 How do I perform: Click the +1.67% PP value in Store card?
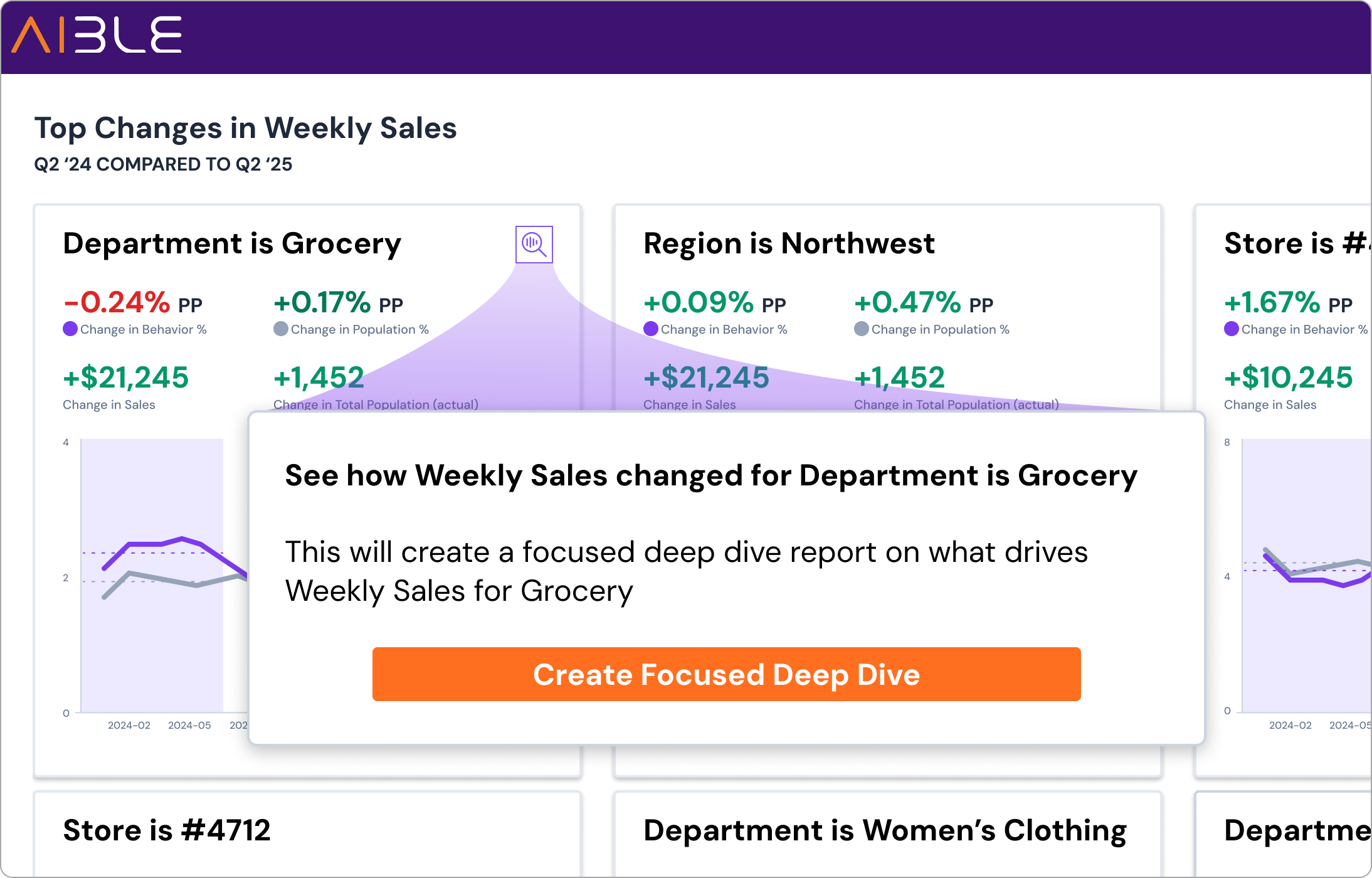click(1288, 303)
